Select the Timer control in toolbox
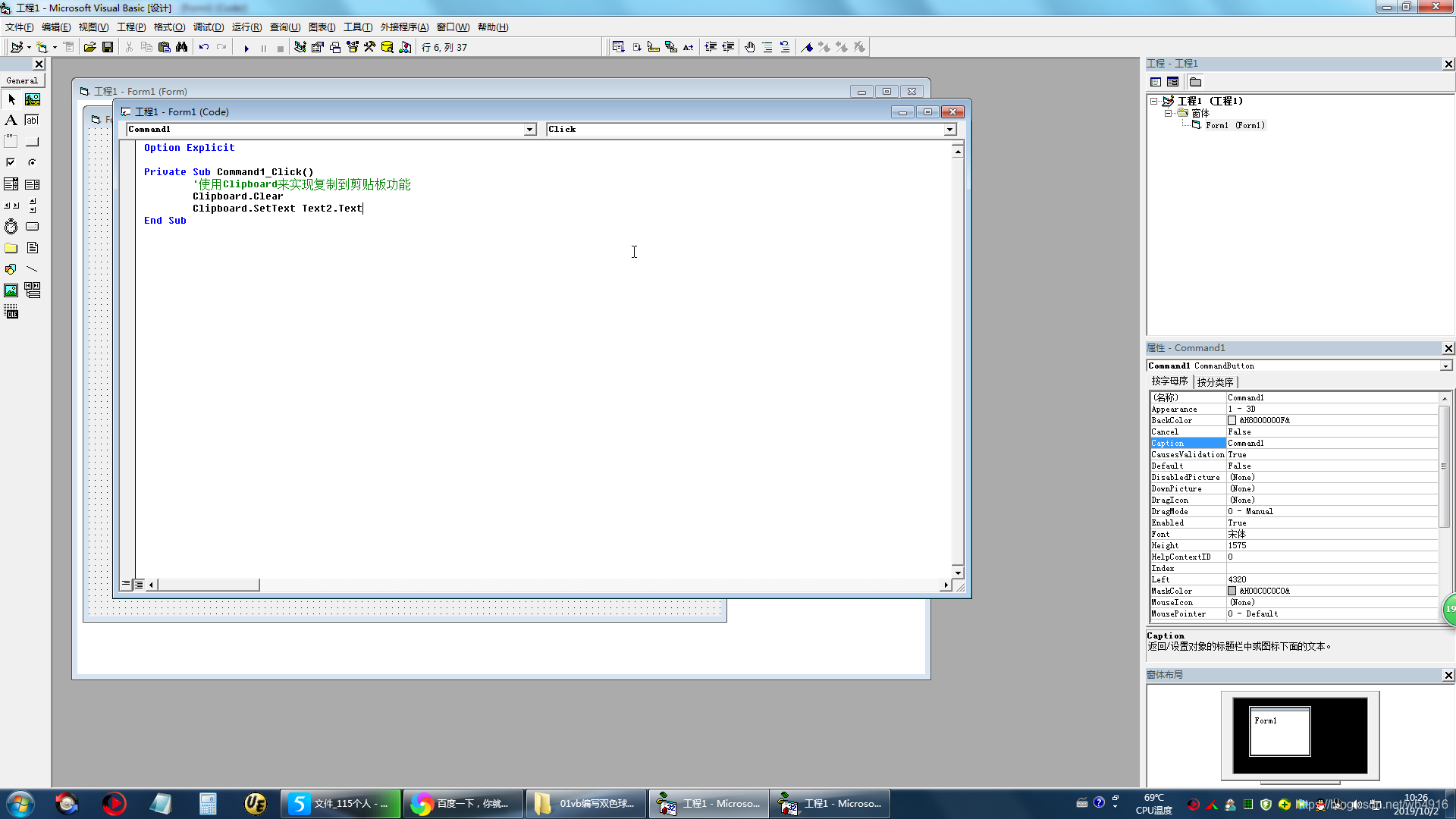Viewport: 1456px width, 819px height. point(11,227)
